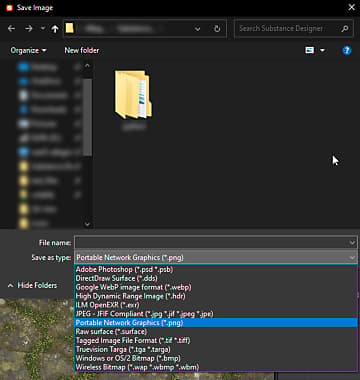The image size is (360, 380).
Task: Open recent locations dropdown arrow
Action: (43, 29)
